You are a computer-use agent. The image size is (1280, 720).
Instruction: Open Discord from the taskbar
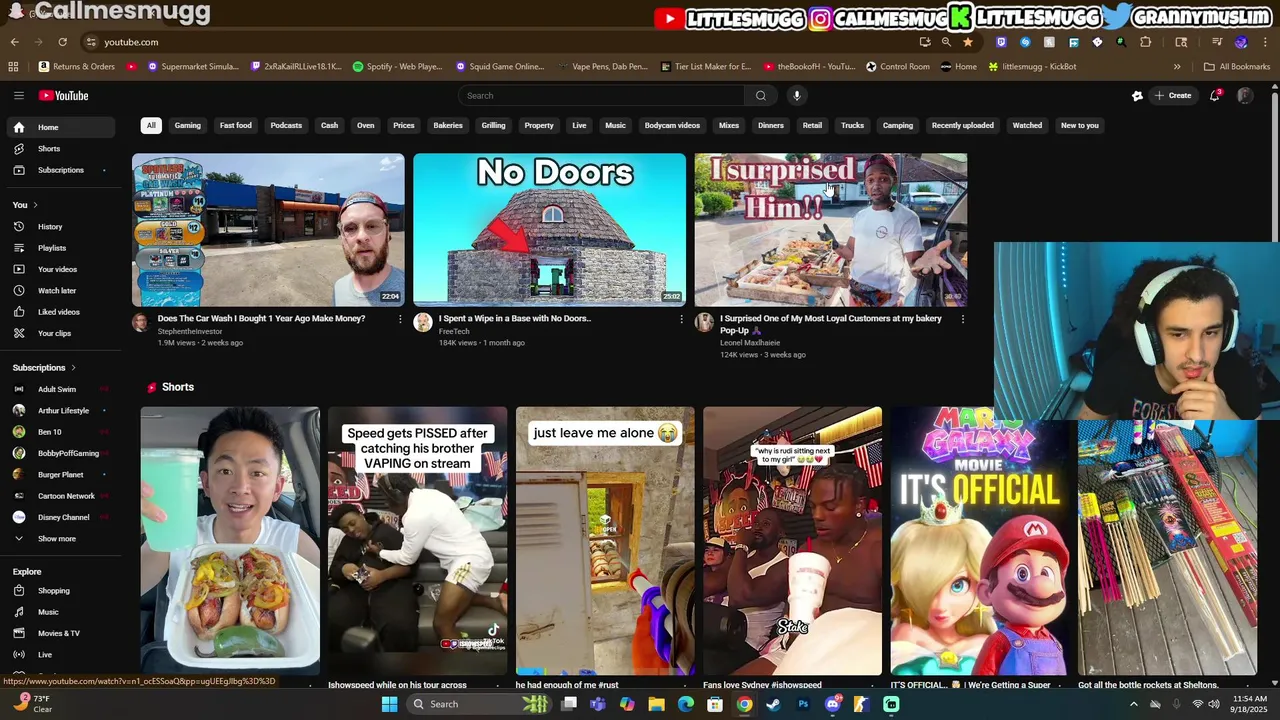click(x=832, y=704)
